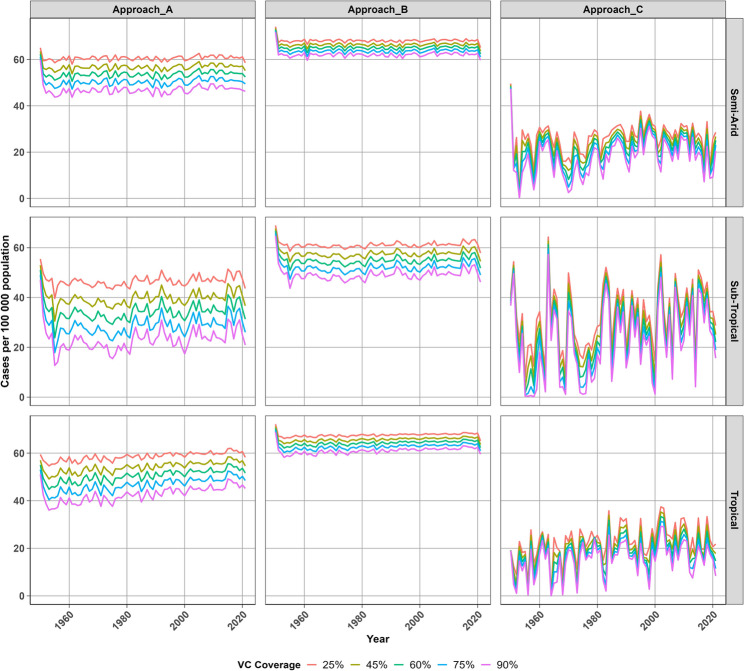Click the magenta 90% legend line key

coord(486,665)
